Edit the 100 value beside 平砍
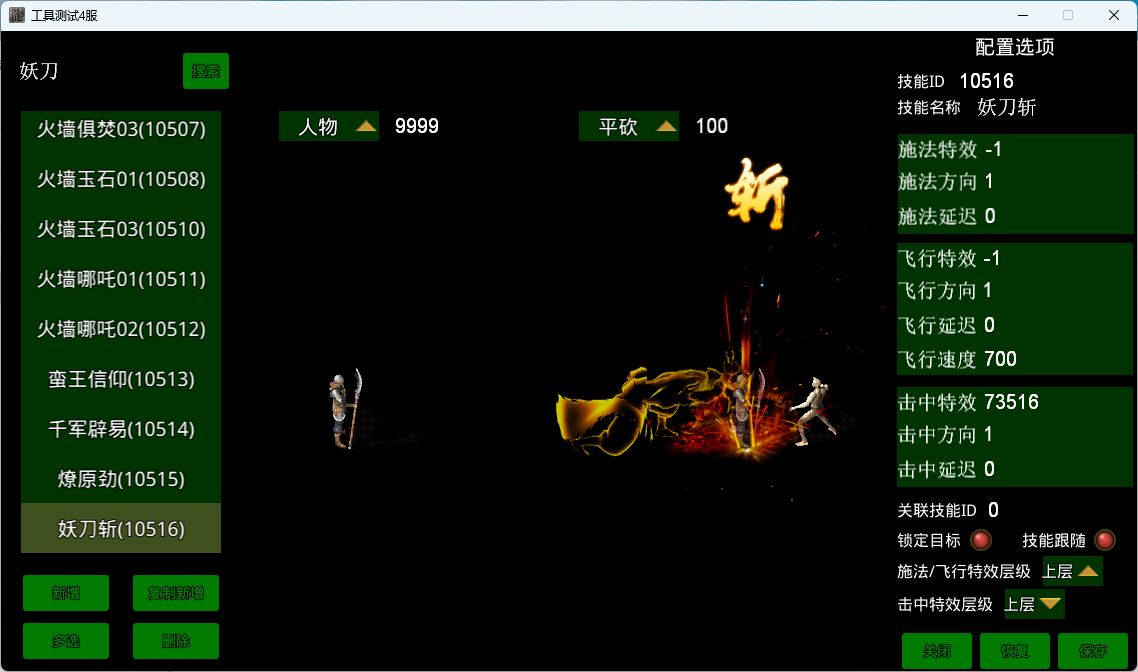Viewport: 1138px width, 672px height. (x=711, y=126)
